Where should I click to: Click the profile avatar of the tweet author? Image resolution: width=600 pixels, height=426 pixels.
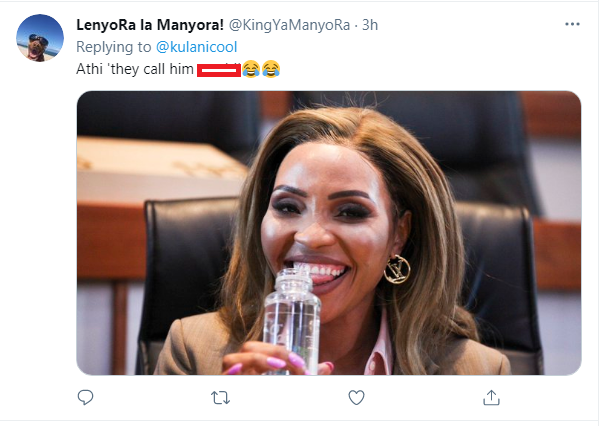41,39
